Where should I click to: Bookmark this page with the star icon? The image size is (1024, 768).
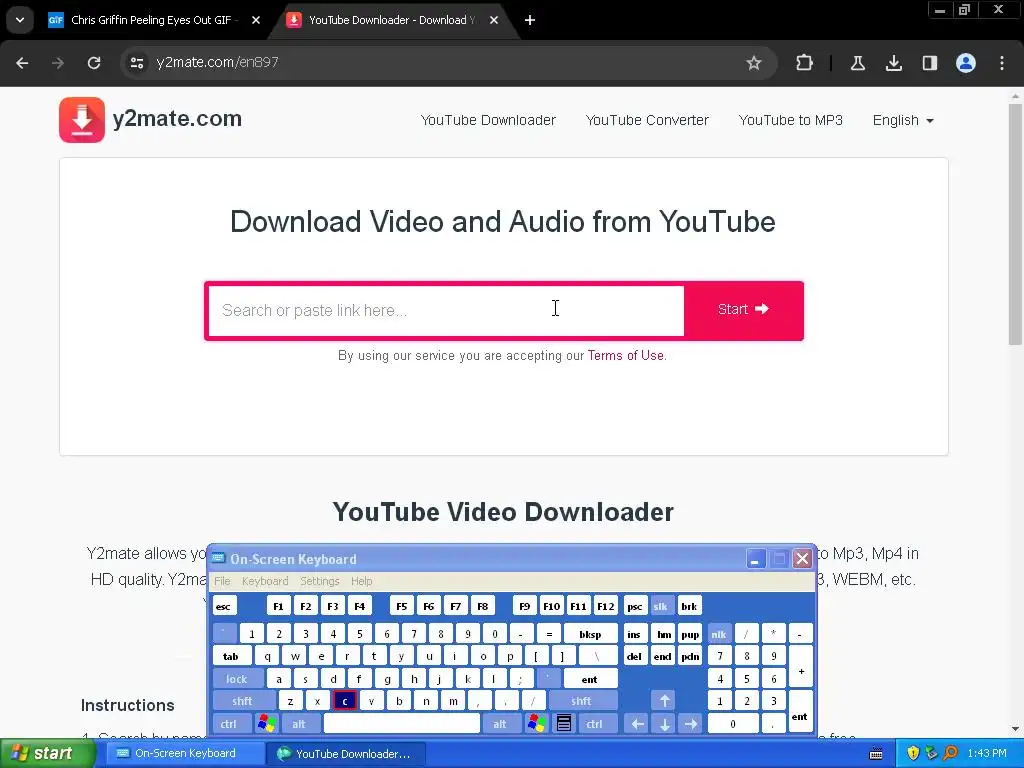click(754, 63)
